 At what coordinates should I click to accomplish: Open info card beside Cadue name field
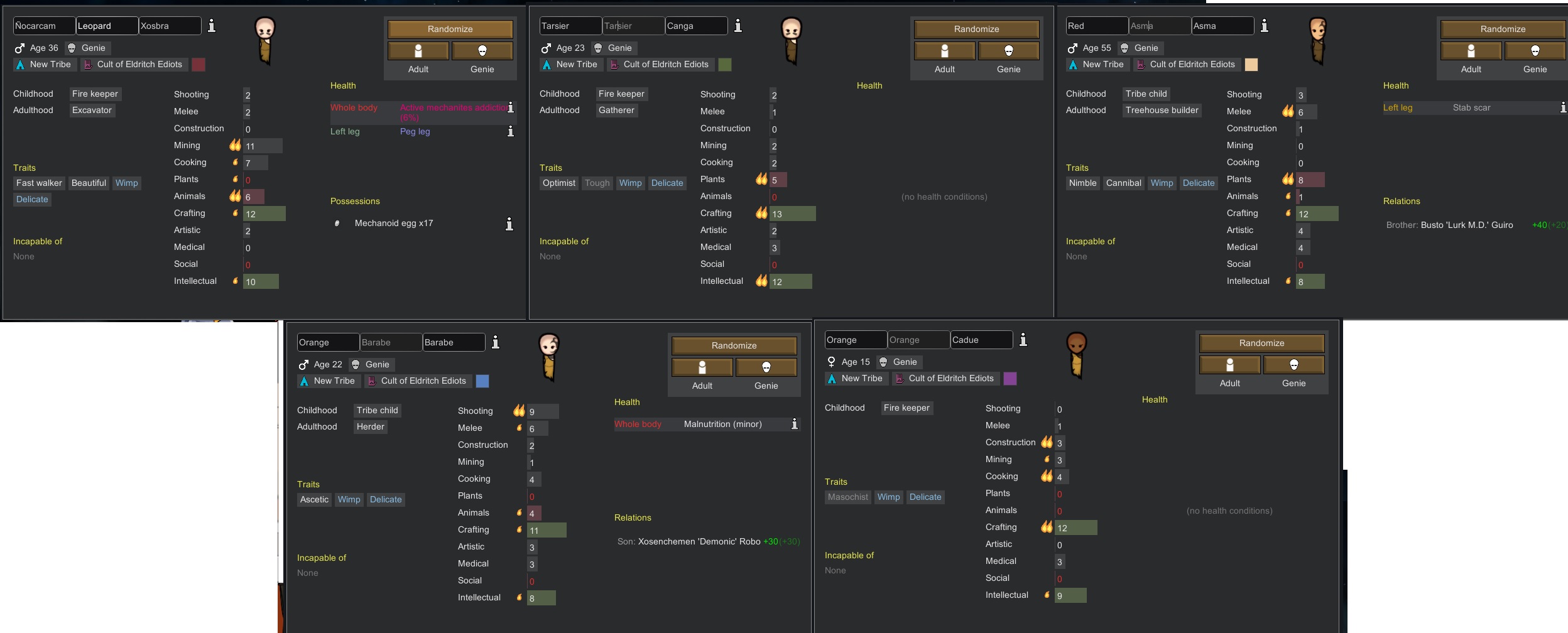pos(1023,340)
